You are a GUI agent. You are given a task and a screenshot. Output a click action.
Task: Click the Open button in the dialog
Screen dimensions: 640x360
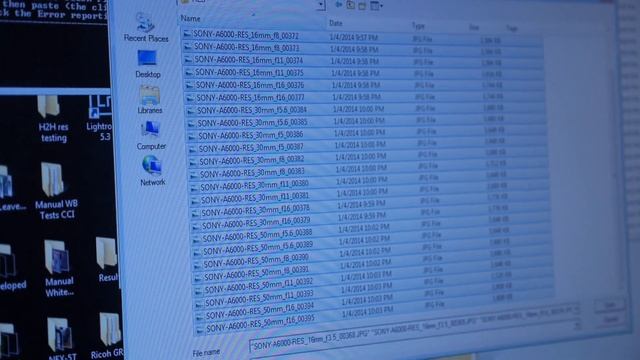(x=610, y=305)
